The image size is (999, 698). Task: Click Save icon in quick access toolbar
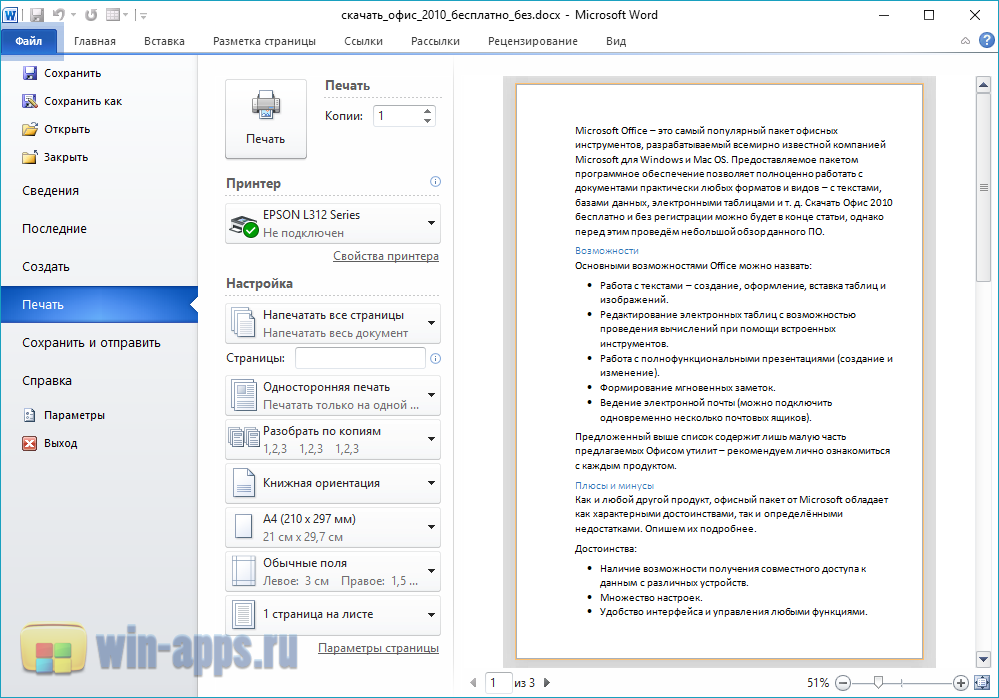pos(37,15)
